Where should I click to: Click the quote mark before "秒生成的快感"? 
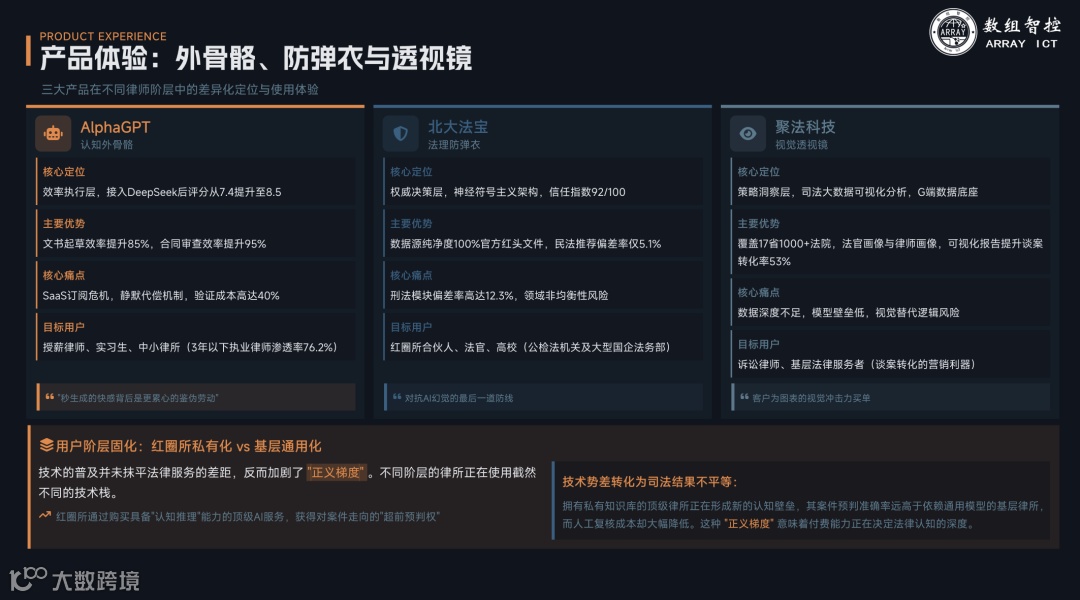pos(50,397)
